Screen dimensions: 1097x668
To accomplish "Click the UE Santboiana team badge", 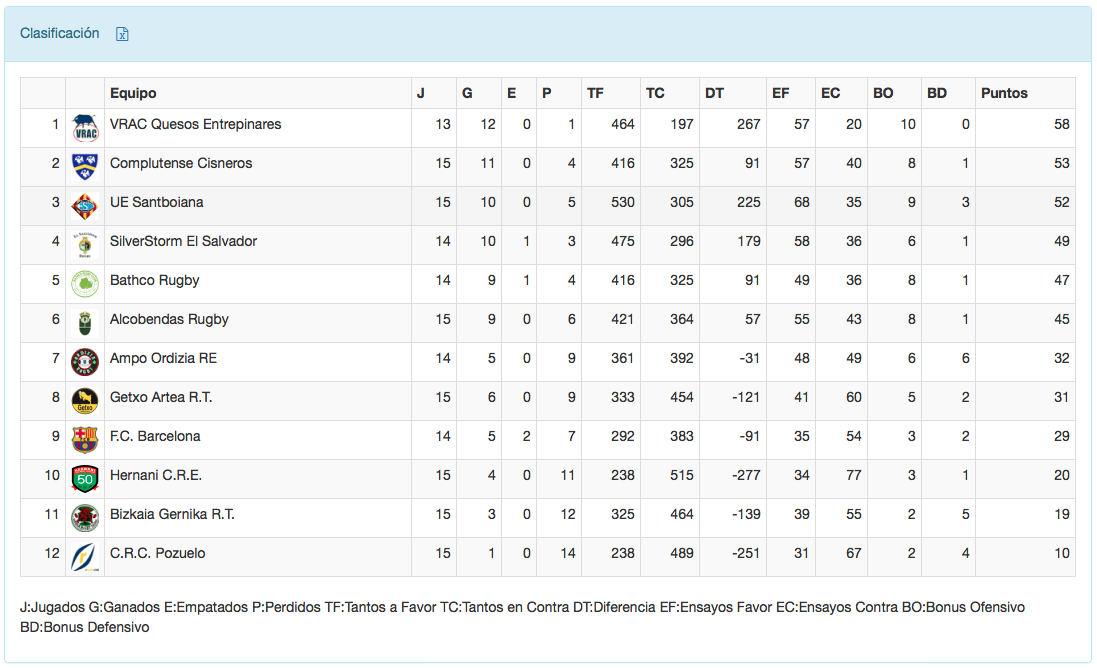I will click(x=85, y=206).
